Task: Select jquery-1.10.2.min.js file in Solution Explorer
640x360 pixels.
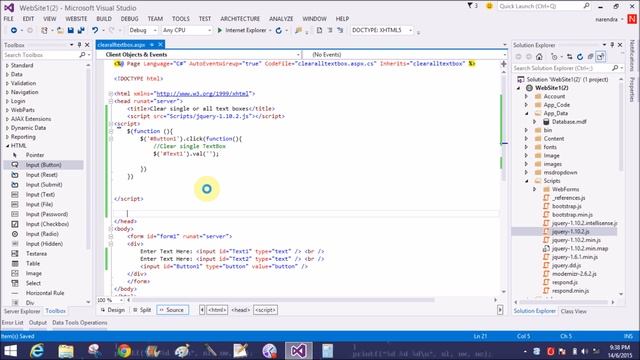Action: pos(576,240)
